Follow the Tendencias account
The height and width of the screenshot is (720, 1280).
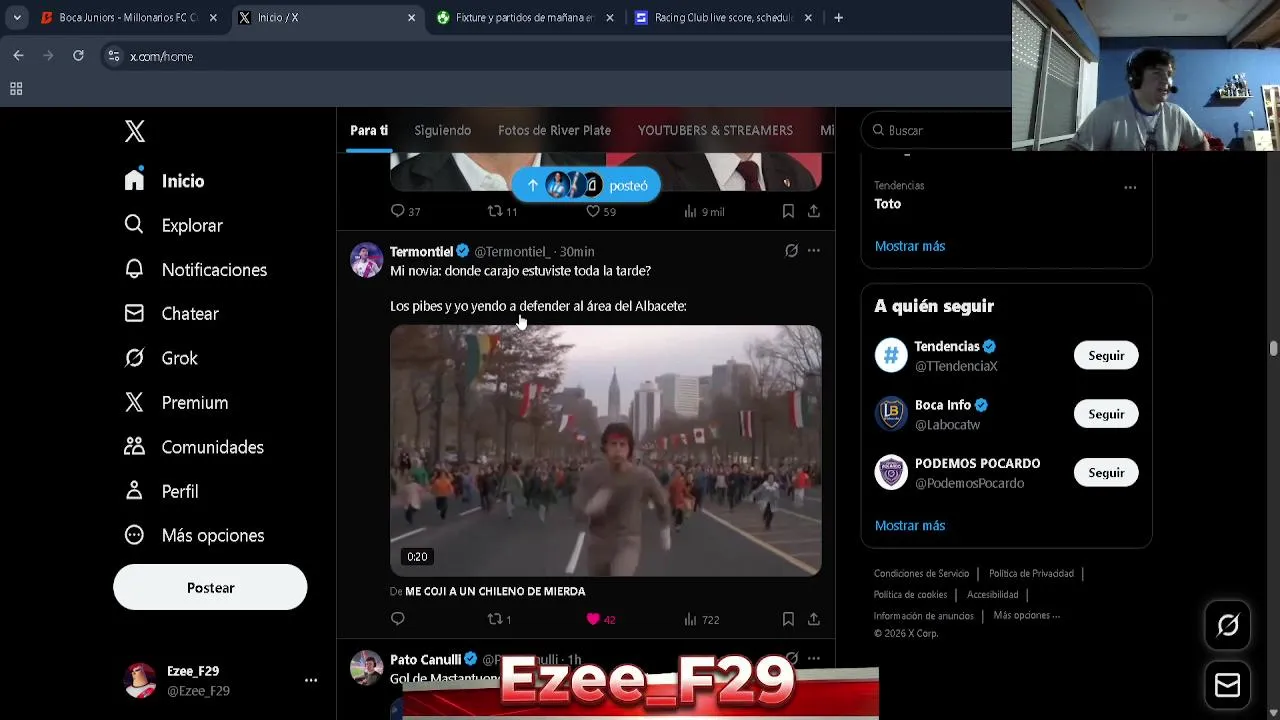[x=1106, y=355]
